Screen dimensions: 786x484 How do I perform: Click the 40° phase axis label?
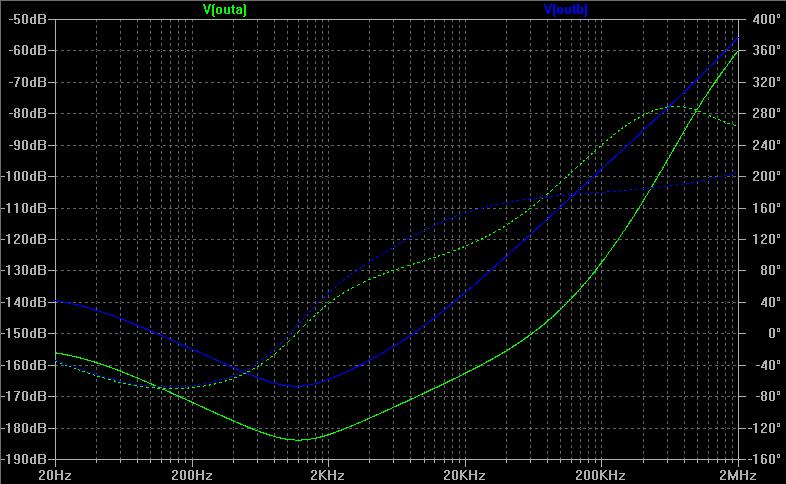click(x=770, y=302)
